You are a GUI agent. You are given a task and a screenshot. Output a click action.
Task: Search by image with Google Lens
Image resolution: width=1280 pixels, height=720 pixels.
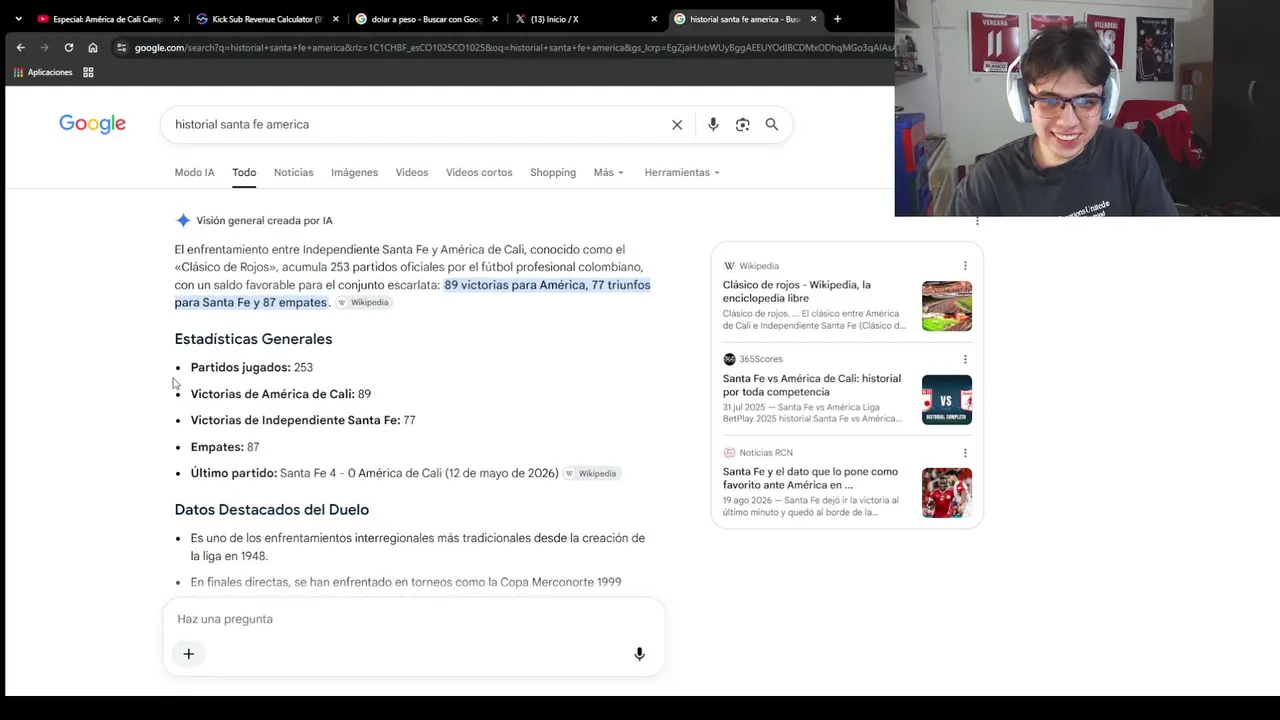click(742, 124)
